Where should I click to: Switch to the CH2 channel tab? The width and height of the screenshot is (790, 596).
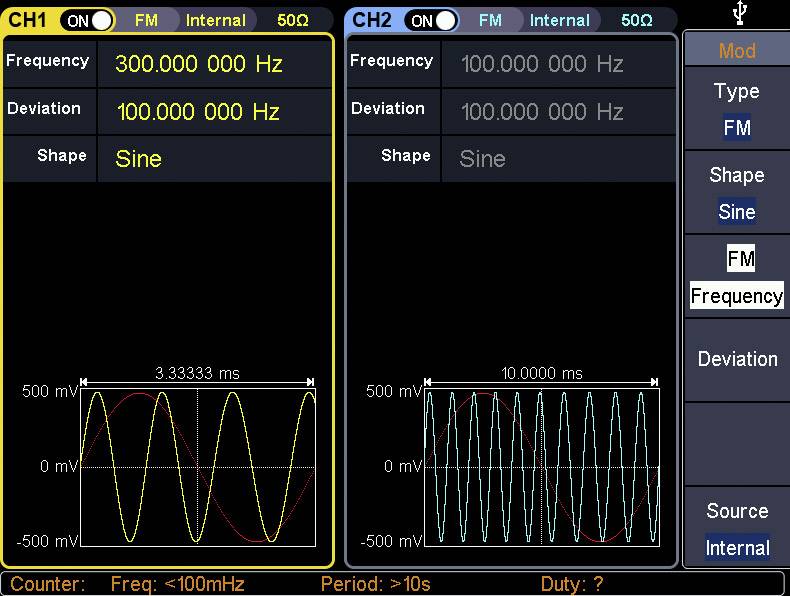pyautogui.click(x=372, y=20)
